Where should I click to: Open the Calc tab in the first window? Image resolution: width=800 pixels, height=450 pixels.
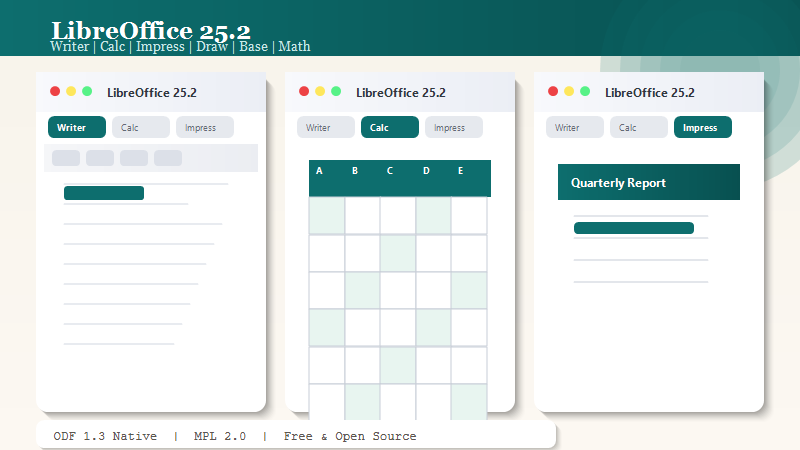tap(141, 127)
